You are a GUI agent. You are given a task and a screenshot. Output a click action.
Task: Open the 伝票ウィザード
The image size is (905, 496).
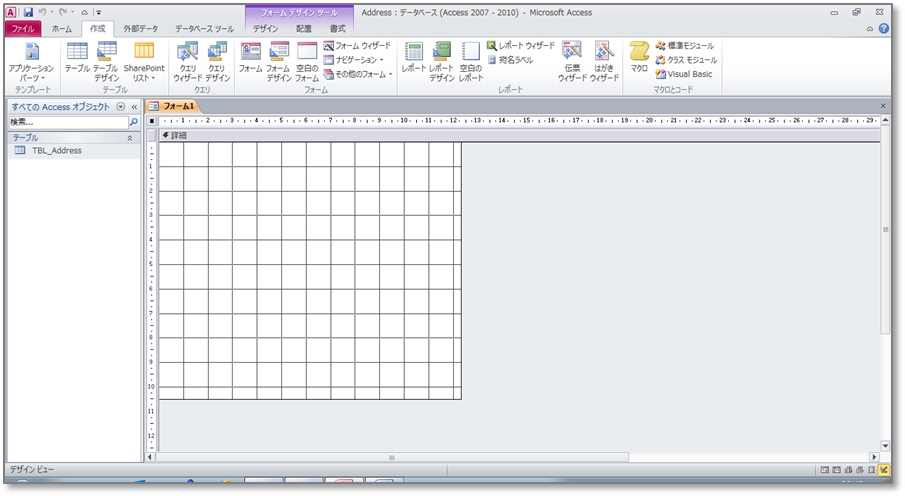(x=572, y=62)
